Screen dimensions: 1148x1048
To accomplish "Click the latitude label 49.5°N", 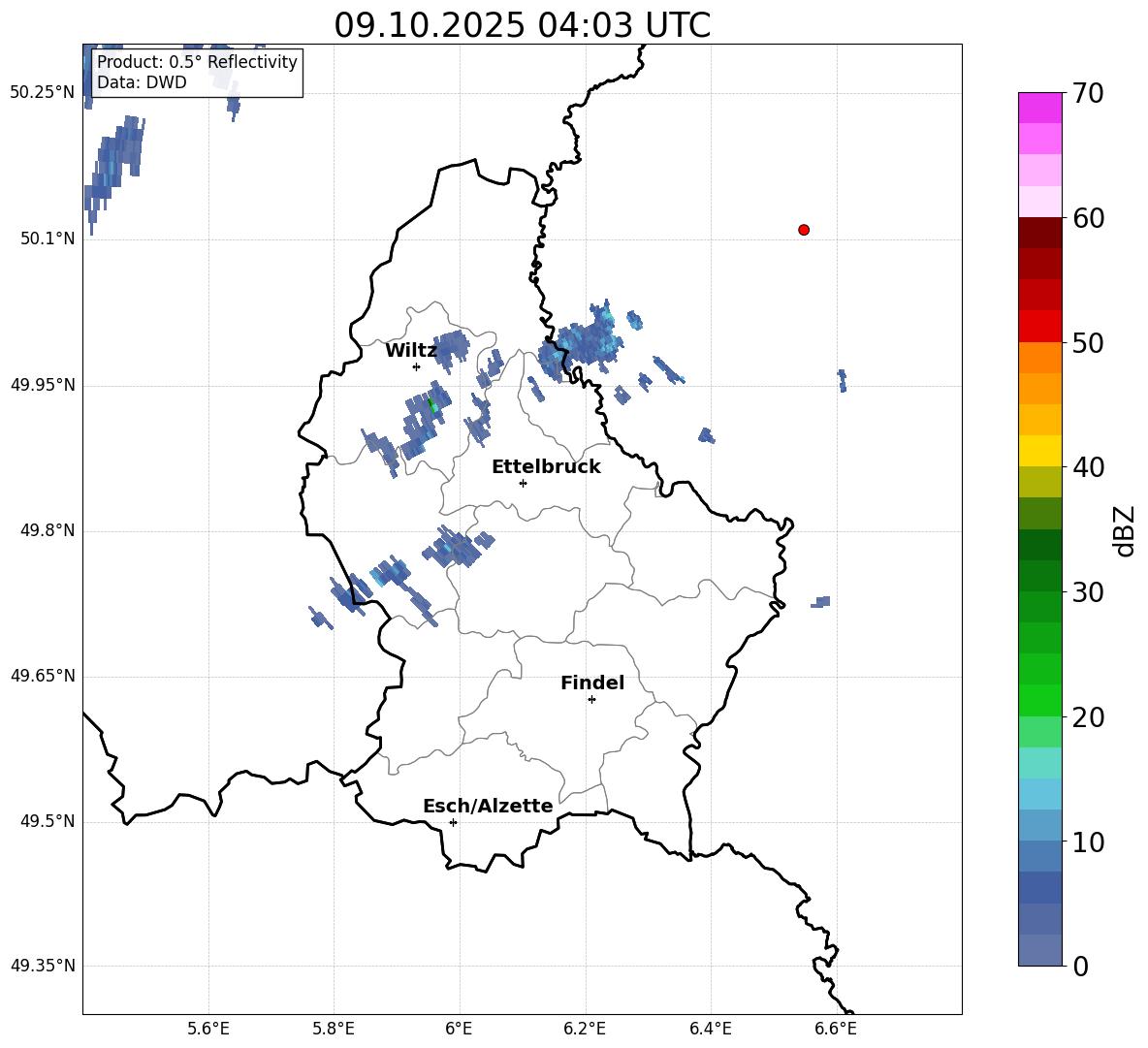I will coord(48,821).
